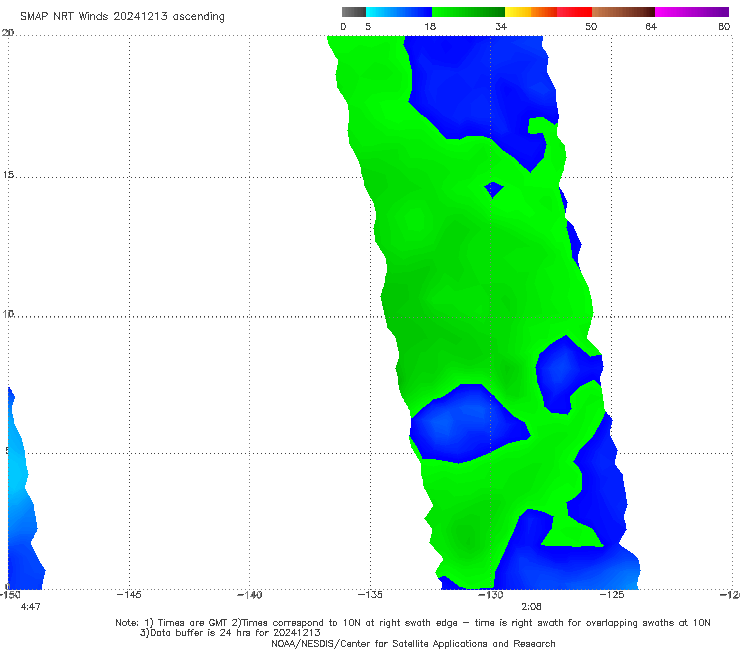Click longitude axis label '-140'
740x650 pixels.
249,595
